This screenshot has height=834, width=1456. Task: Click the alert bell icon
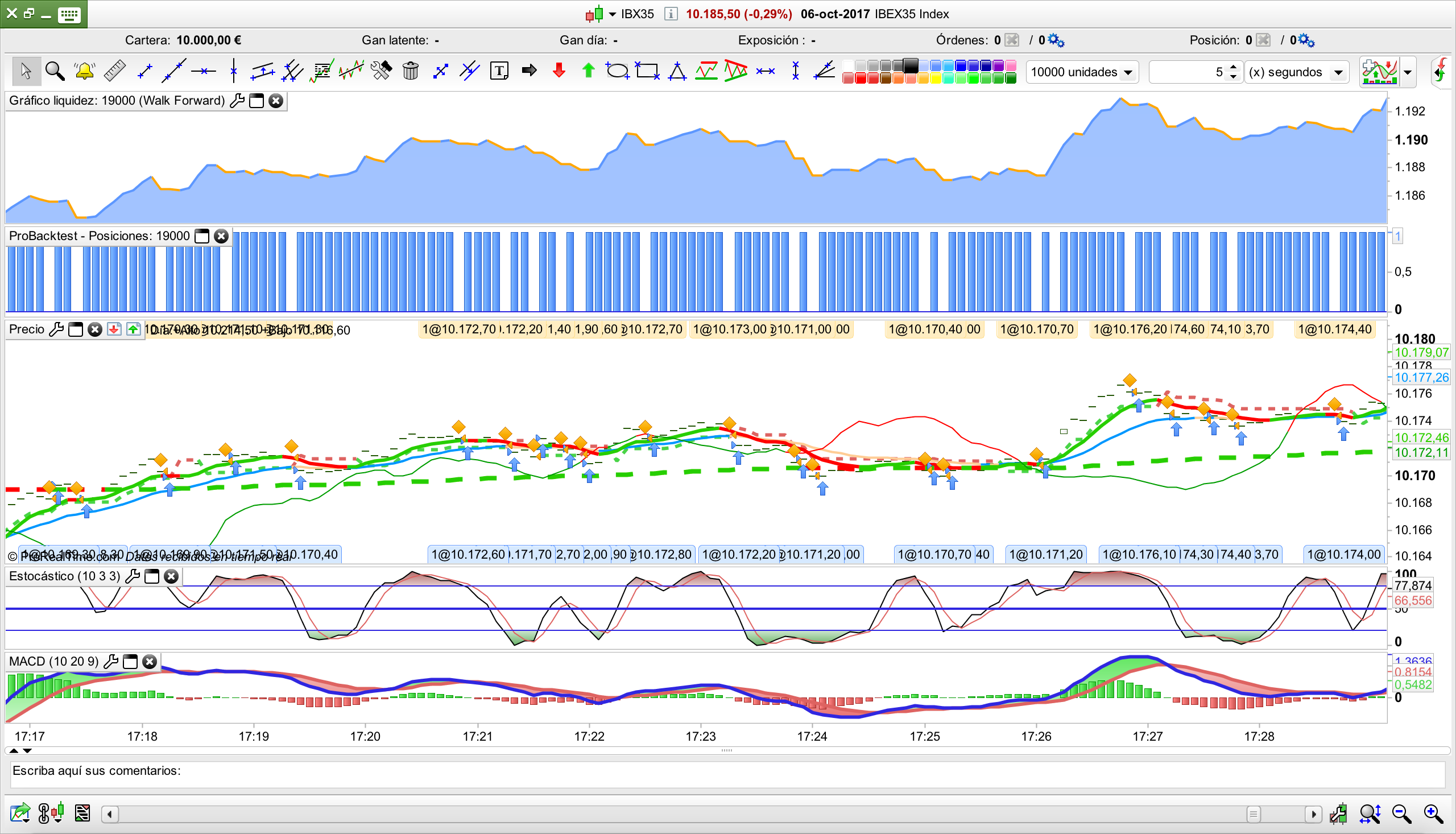[84, 71]
